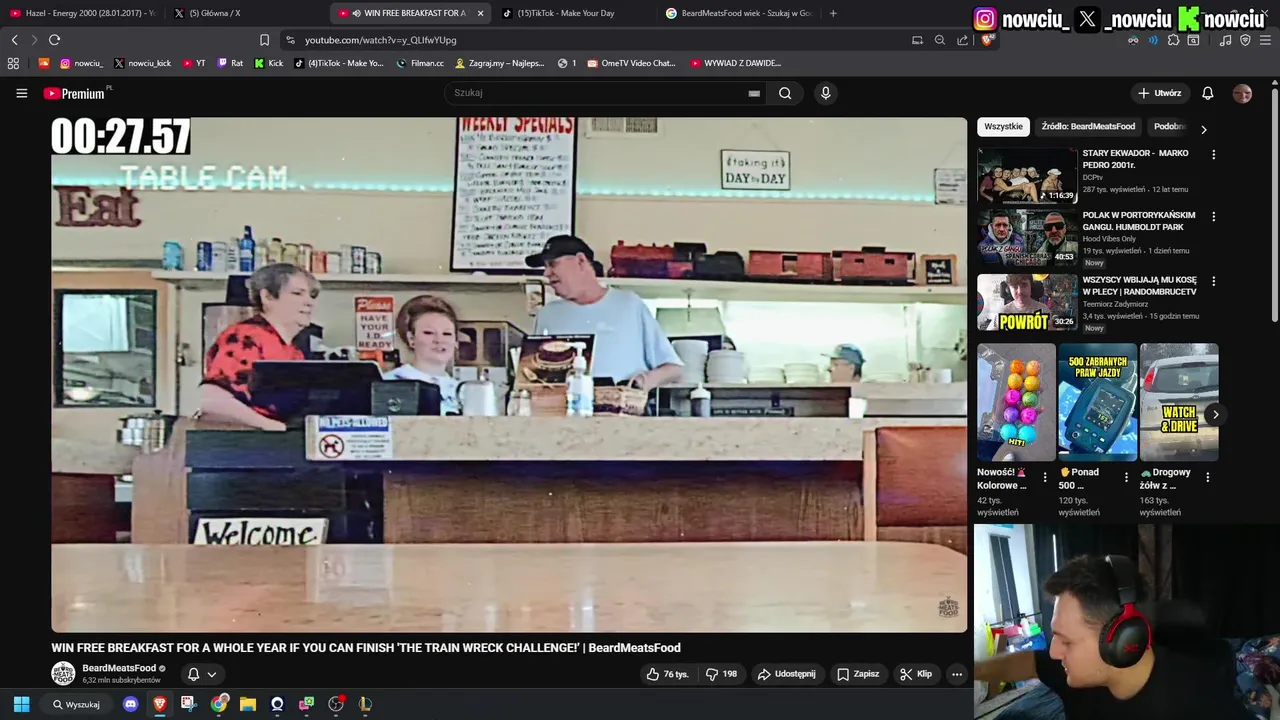Open the WYWIAD Z DAWIDE bookmark
The image size is (1280, 720).
(x=736, y=63)
